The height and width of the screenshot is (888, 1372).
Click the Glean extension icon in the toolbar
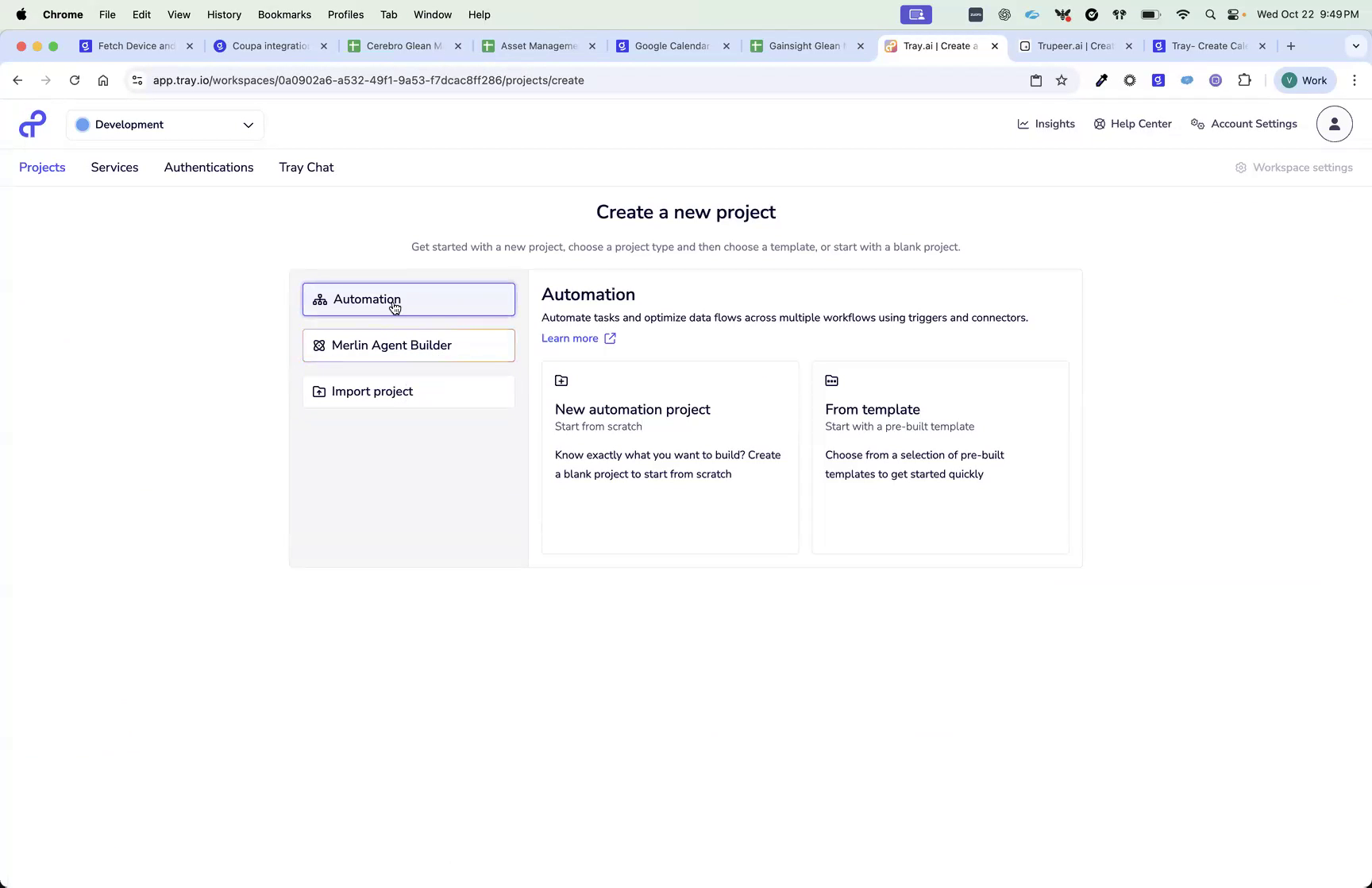(1158, 80)
